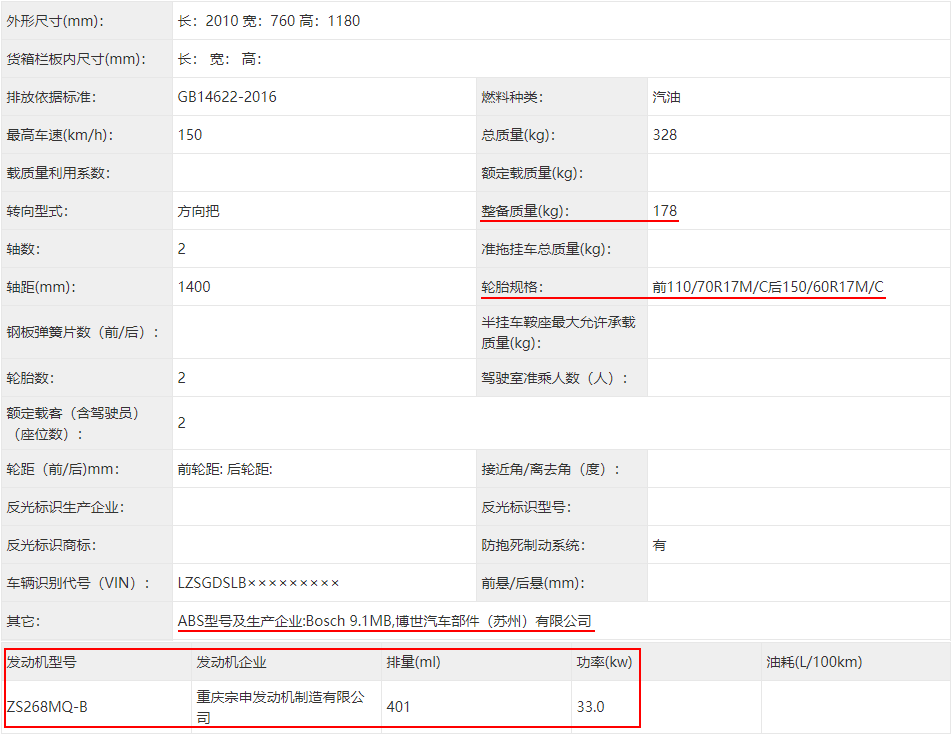This screenshot has height=735, width=952.
Task: Select the tire specification 前110/70R17M/C后150/60R17M/C
Action: [x=768, y=287]
